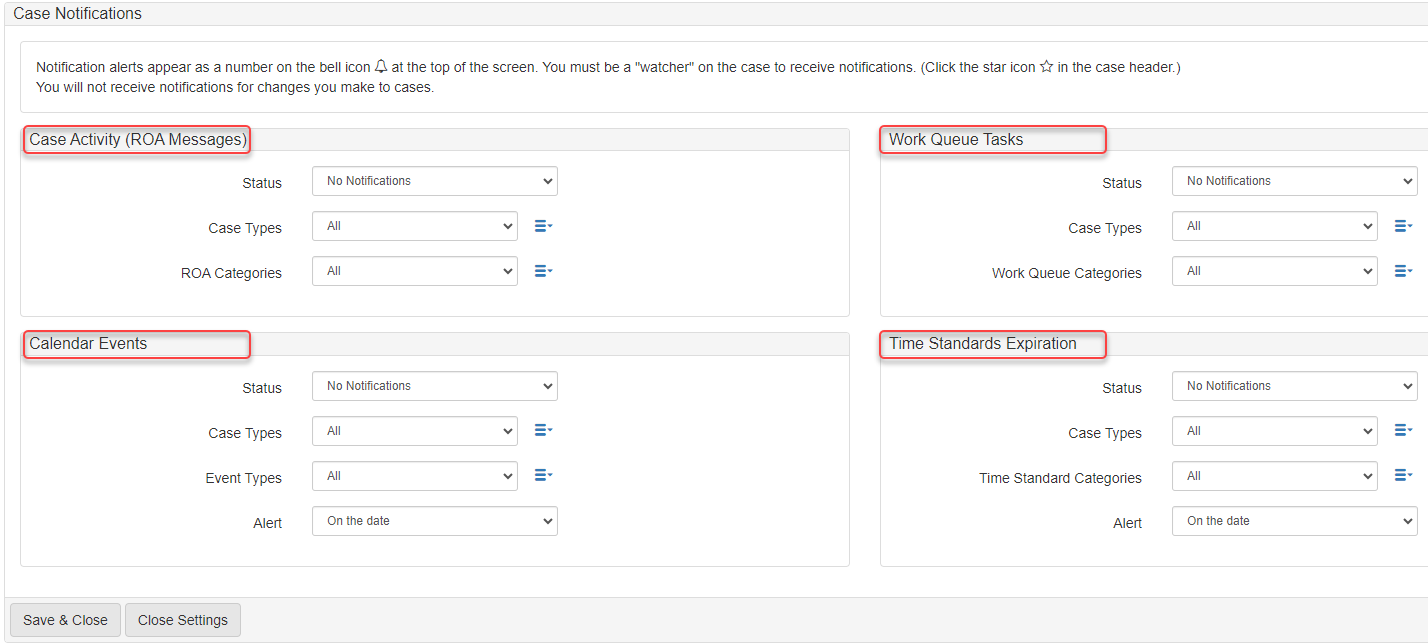Open list icon beside Calendar Events Case Types

[x=543, y=431]
